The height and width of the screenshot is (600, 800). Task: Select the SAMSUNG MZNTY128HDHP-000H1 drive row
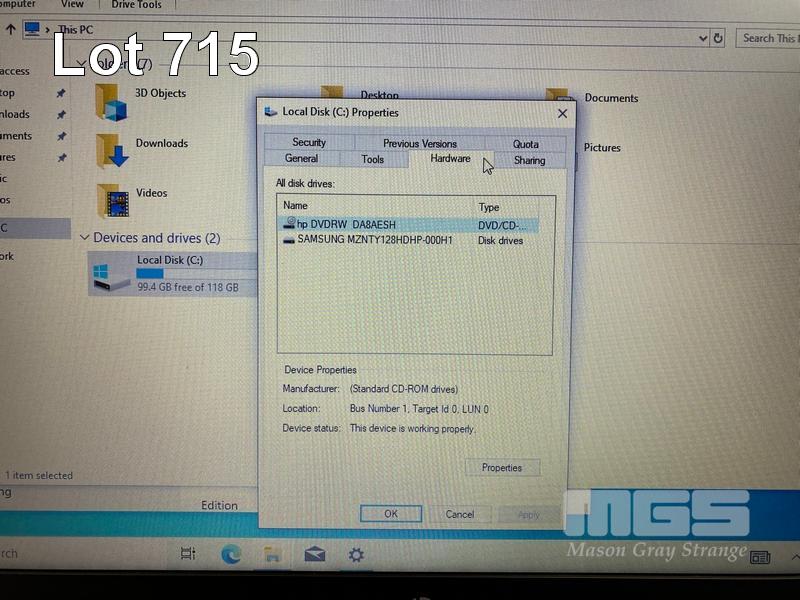click(x=408, y=240)
